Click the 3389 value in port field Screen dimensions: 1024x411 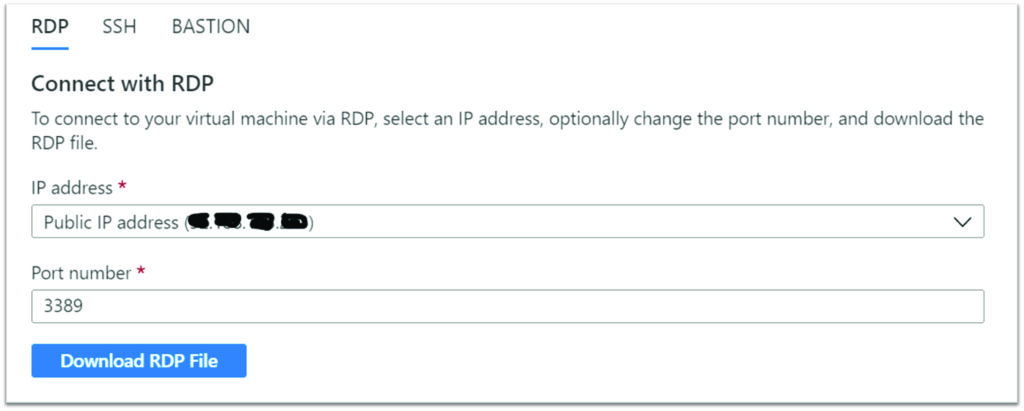click(63, 306)
